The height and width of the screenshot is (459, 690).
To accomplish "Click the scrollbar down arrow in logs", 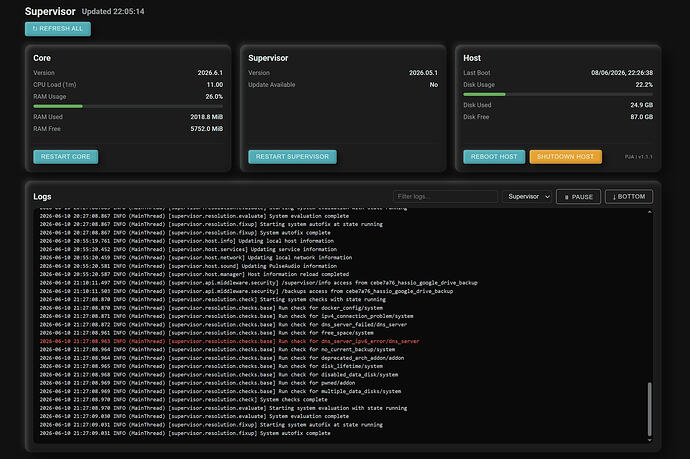I will (x=650, y=440).
